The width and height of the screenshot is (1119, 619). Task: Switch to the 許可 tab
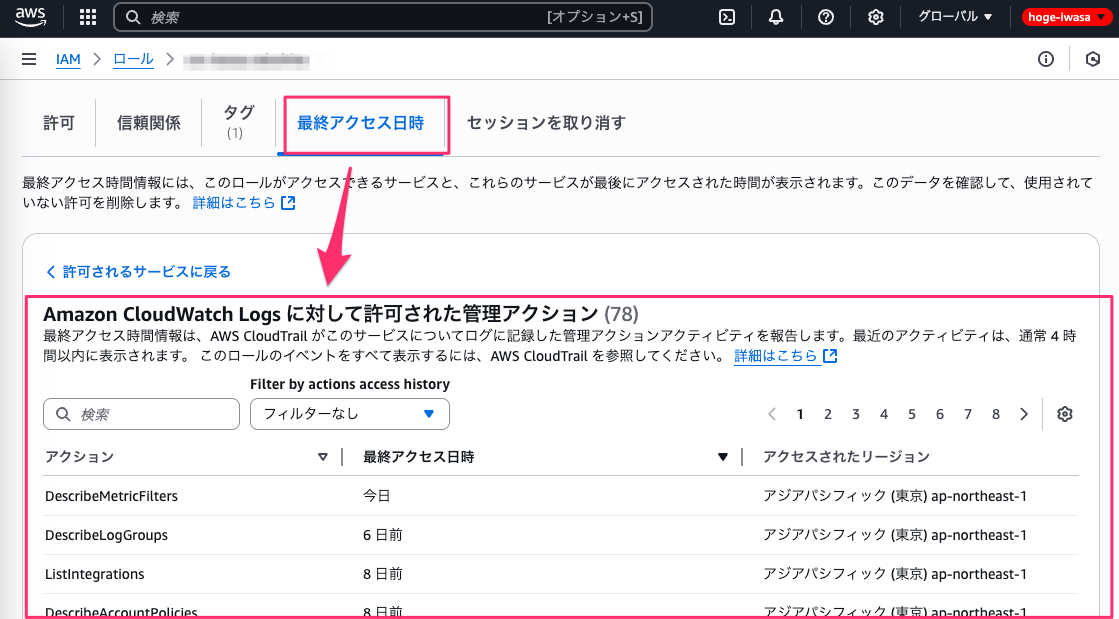pos(59,123)
